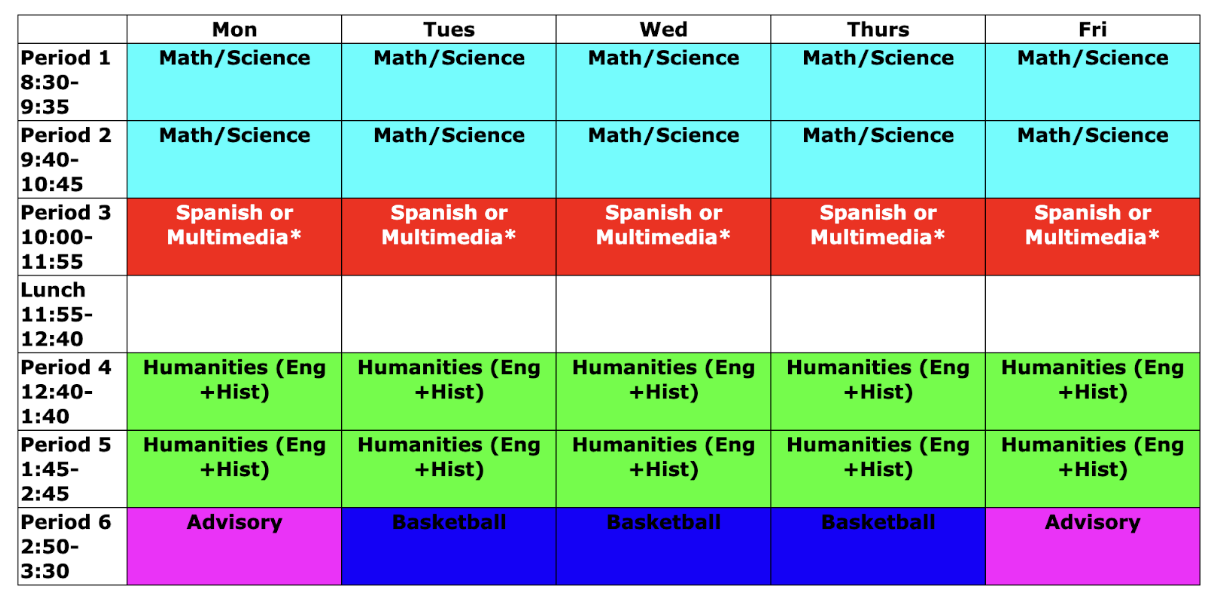The image size is (1232, 600).
Task: Click the Fri column header
Action: (x=1092, y=29)
